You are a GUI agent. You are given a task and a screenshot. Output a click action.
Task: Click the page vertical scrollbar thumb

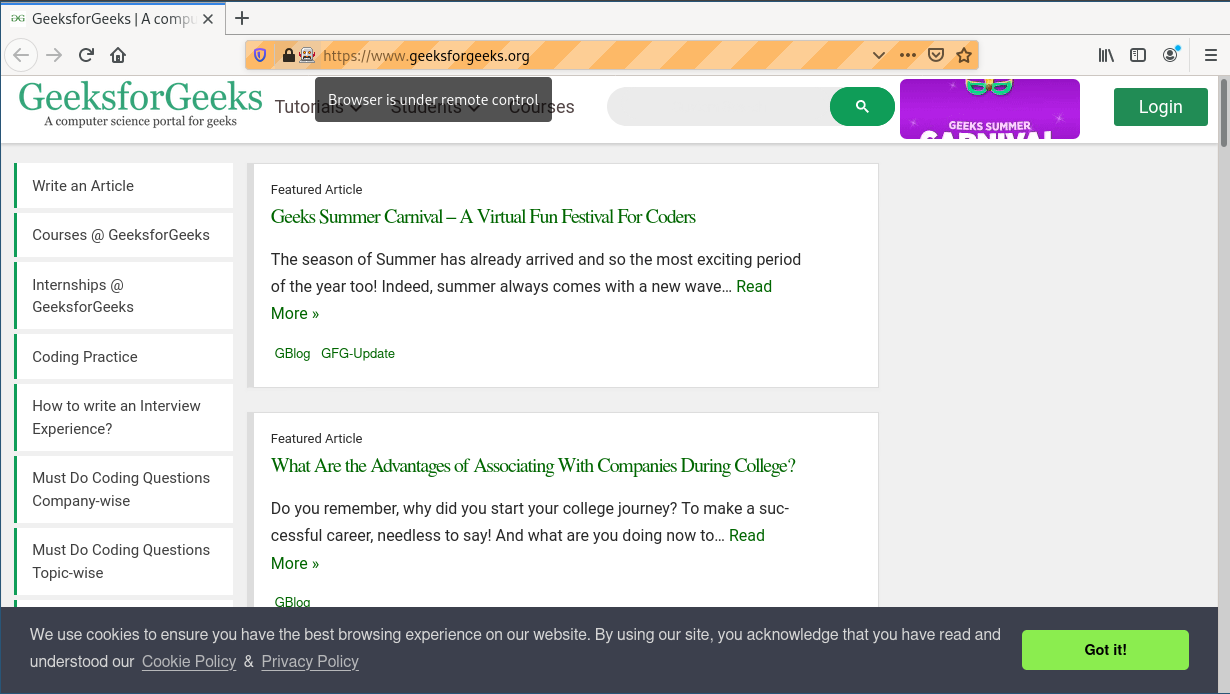pos(1224,113)
